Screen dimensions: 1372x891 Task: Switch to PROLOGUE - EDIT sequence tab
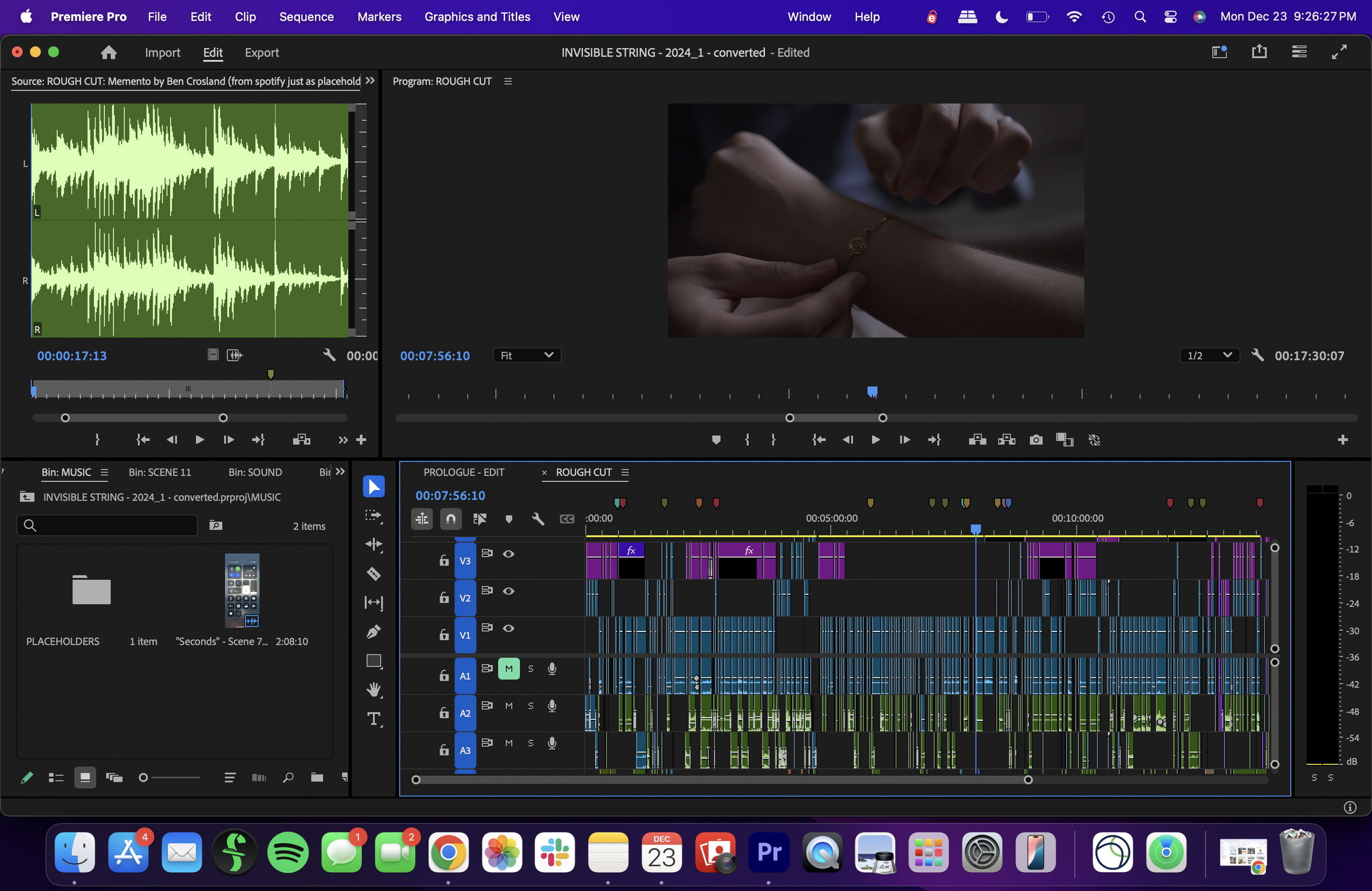coord(464,472)
